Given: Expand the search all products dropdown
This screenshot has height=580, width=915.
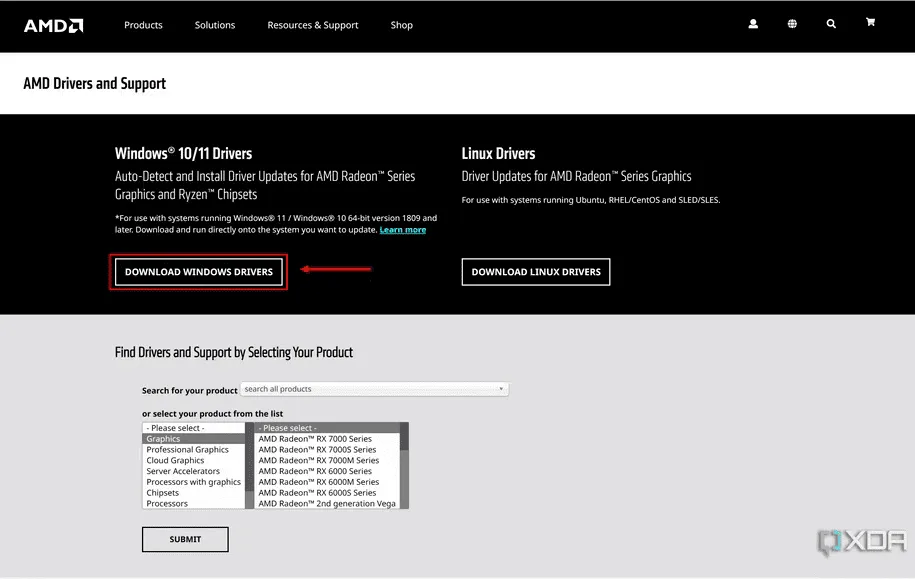Looking at the screenshot, I should click(375, 389).
